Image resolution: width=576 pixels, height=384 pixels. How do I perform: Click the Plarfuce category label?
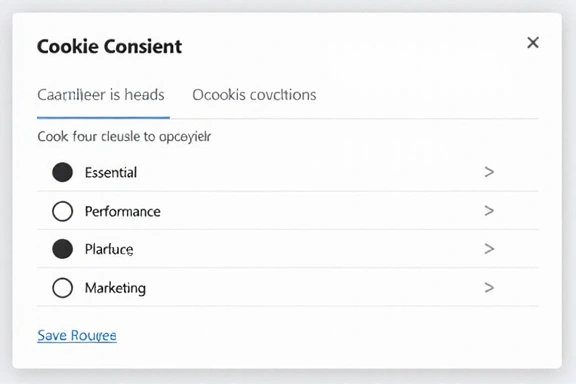point(109,250)
